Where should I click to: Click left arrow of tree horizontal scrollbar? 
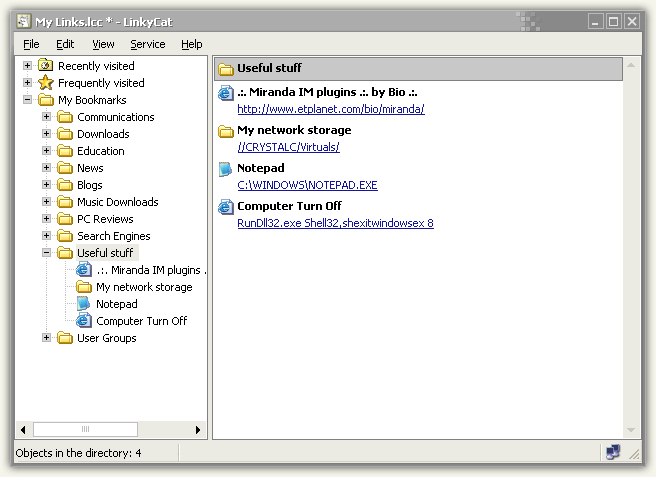coord(23,430)
